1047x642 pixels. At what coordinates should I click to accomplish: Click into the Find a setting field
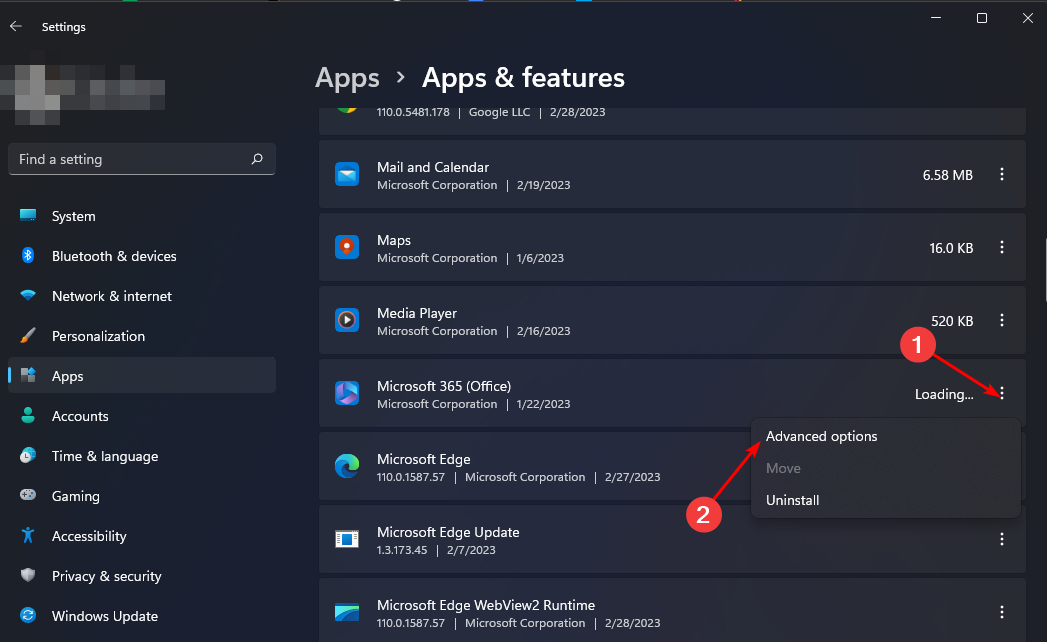(x=142, y=159)
